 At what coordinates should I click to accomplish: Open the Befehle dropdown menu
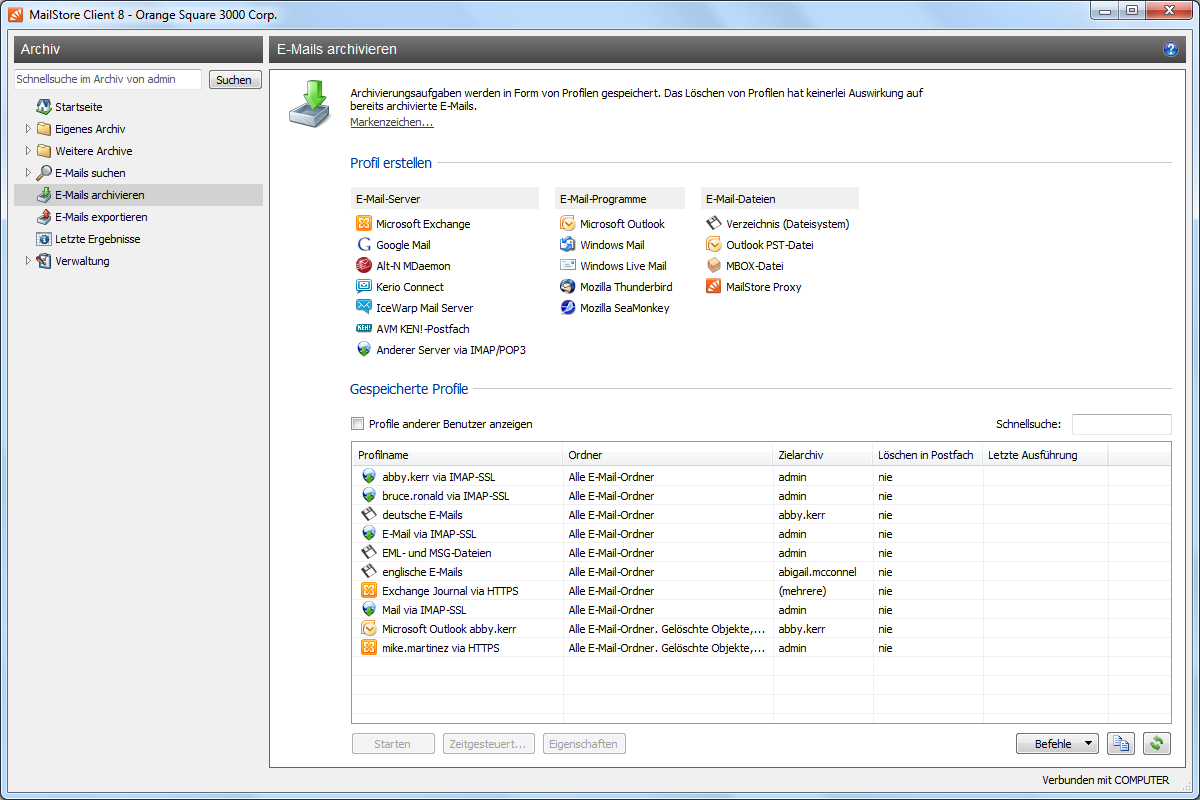click(x=1057, y=744)
